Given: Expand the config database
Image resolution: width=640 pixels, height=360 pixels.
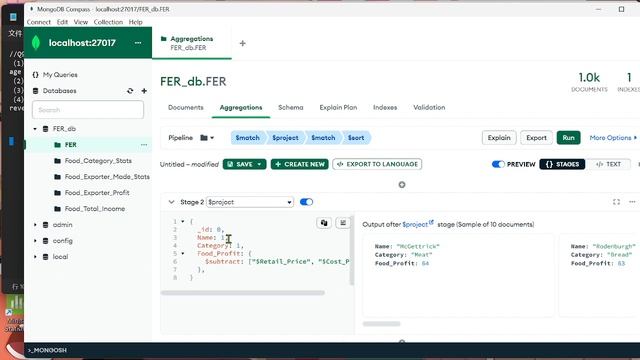Looking at the screenshot, I should point(35,241).
